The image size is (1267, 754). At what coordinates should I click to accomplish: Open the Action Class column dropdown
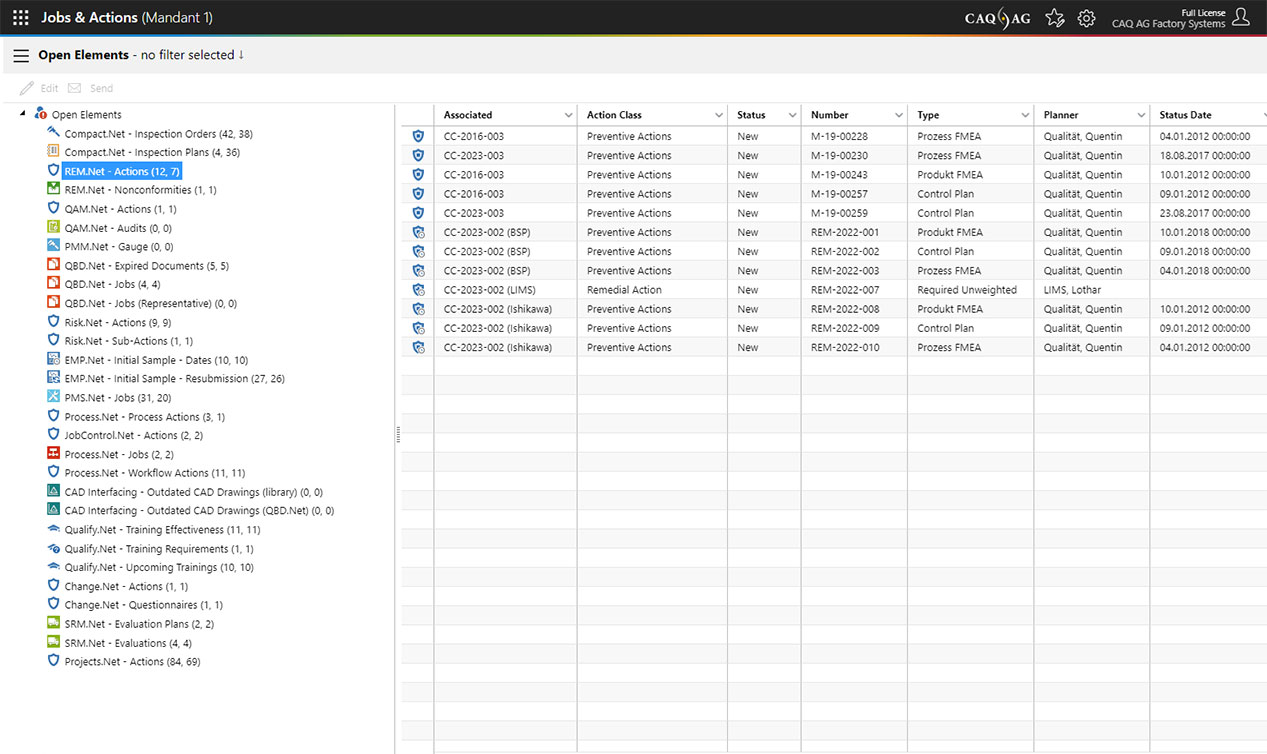(x=718, y=115)
